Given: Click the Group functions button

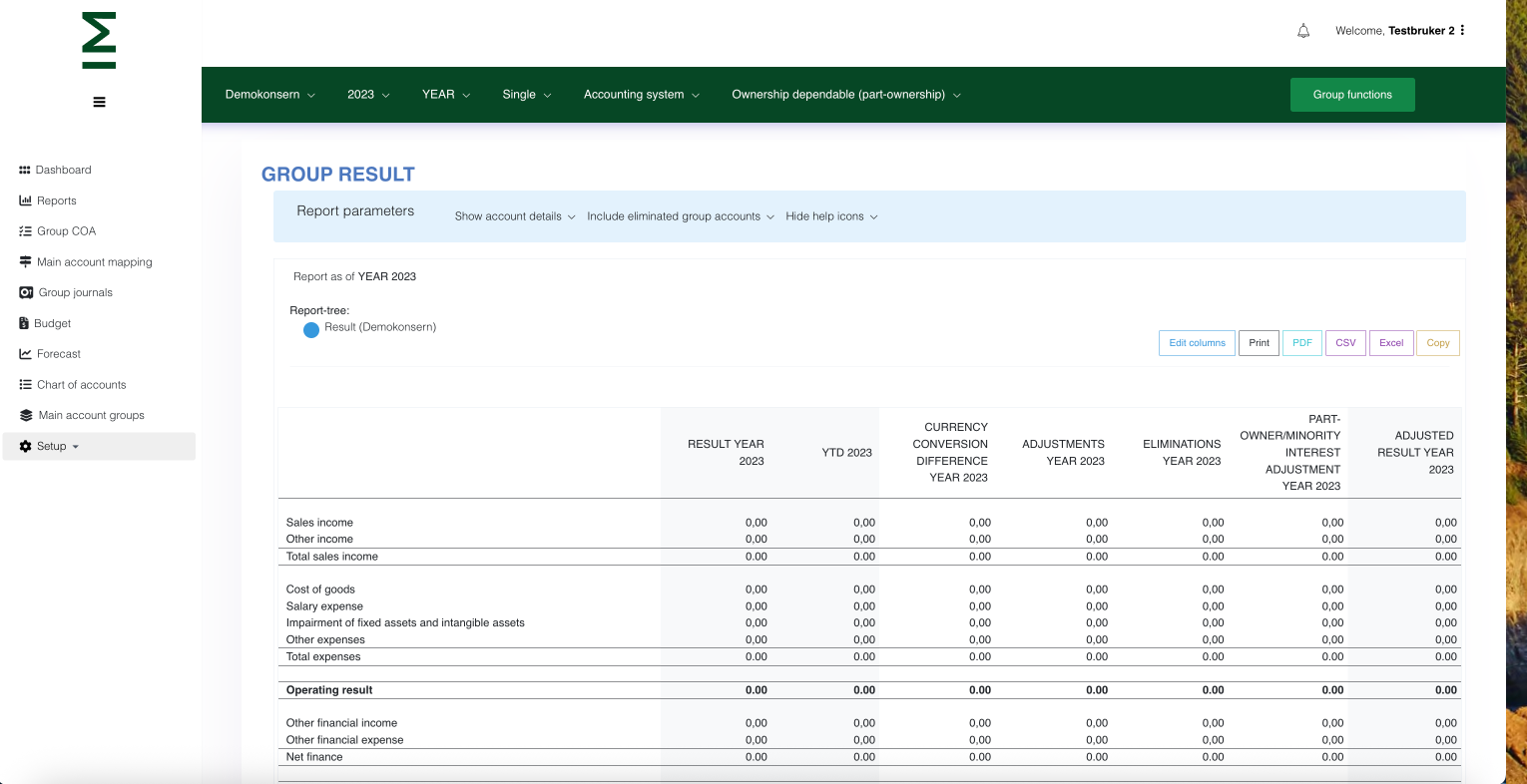Looking at the screenshot, I should pyautogui.click(x=1351, y=95).
